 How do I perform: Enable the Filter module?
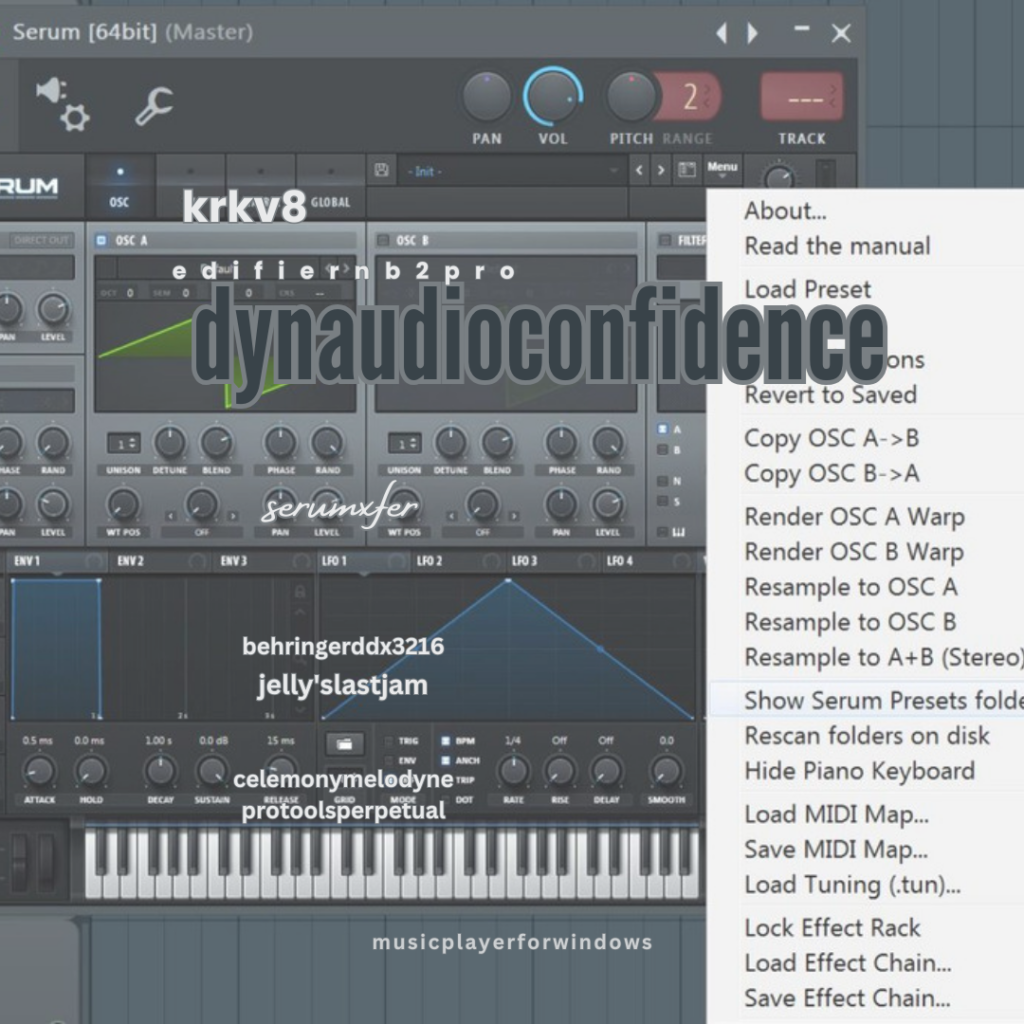tap(664, 240)
